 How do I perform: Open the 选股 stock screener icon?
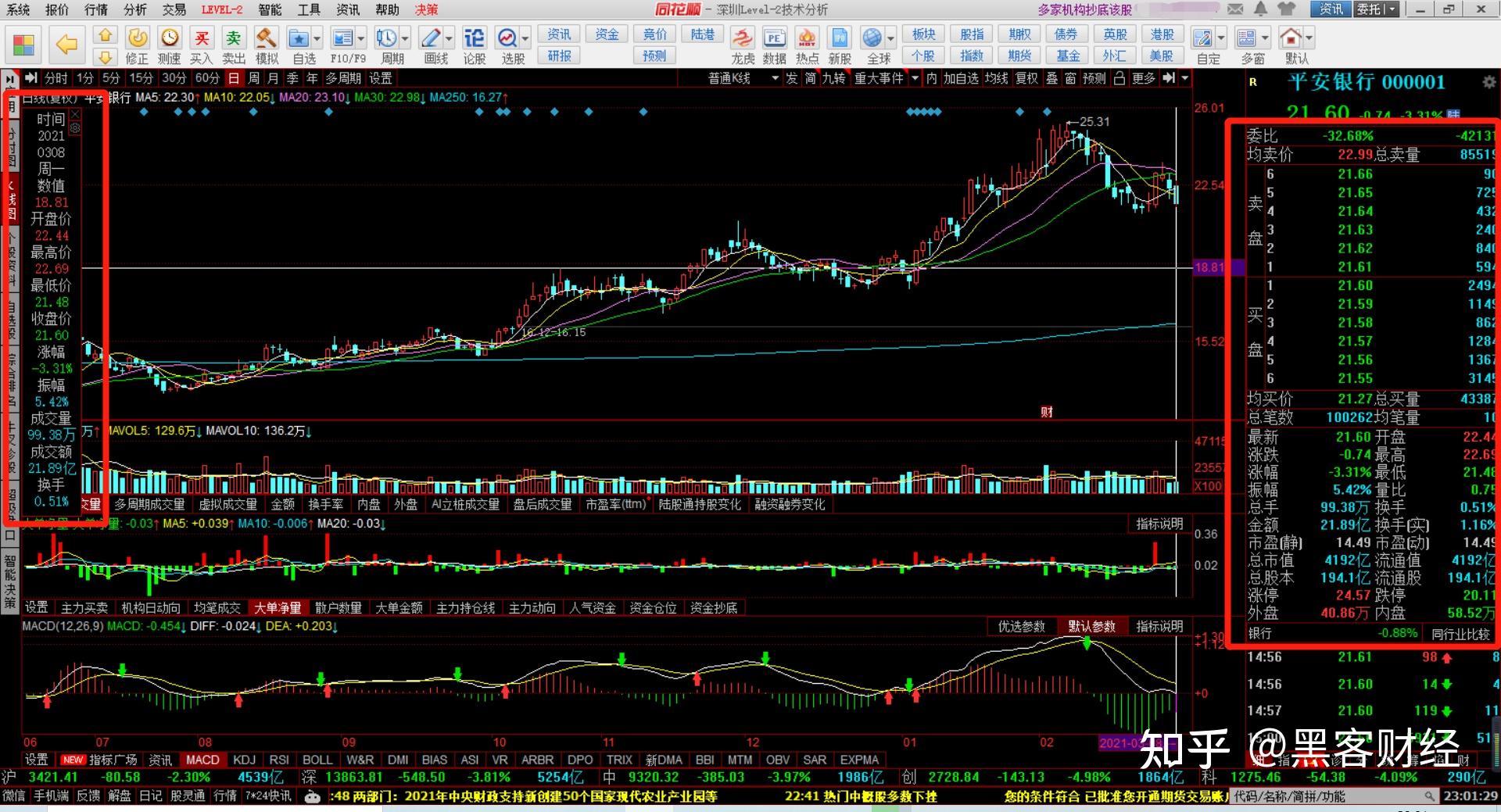tap(508, 46)
